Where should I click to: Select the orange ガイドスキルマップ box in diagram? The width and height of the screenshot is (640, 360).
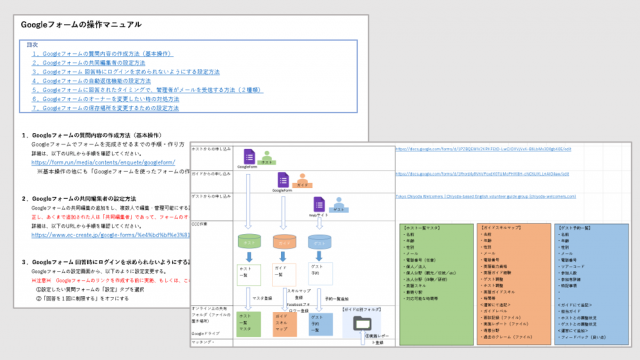tap(284, 324)
